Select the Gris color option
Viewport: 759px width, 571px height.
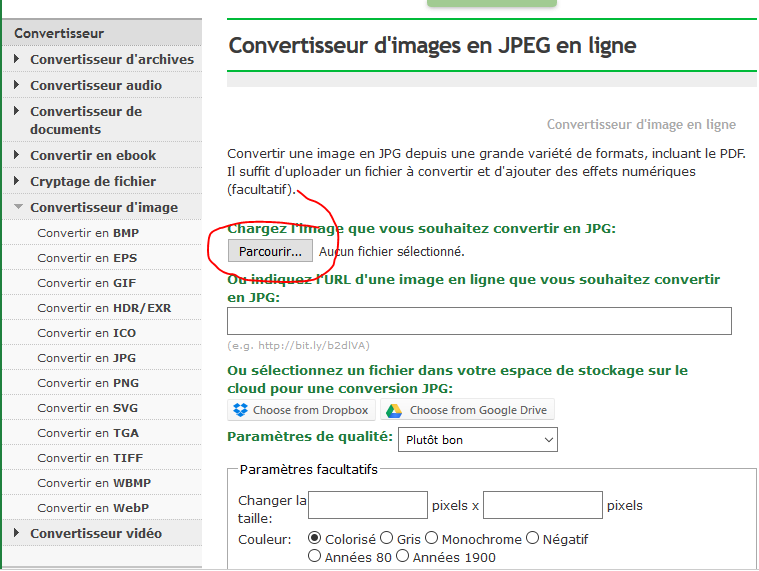(386, 538)
